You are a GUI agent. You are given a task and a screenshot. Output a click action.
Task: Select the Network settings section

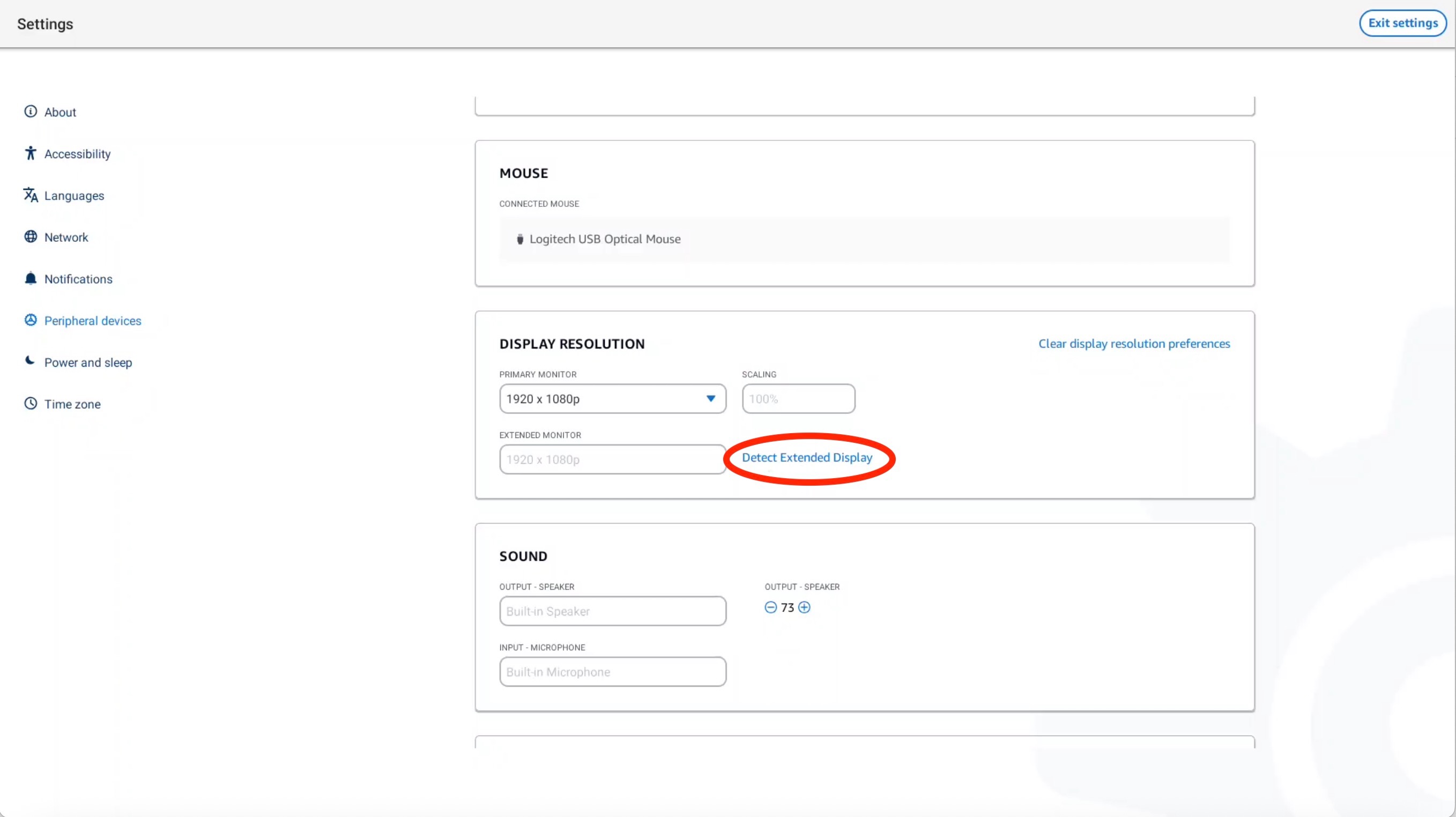66,237
